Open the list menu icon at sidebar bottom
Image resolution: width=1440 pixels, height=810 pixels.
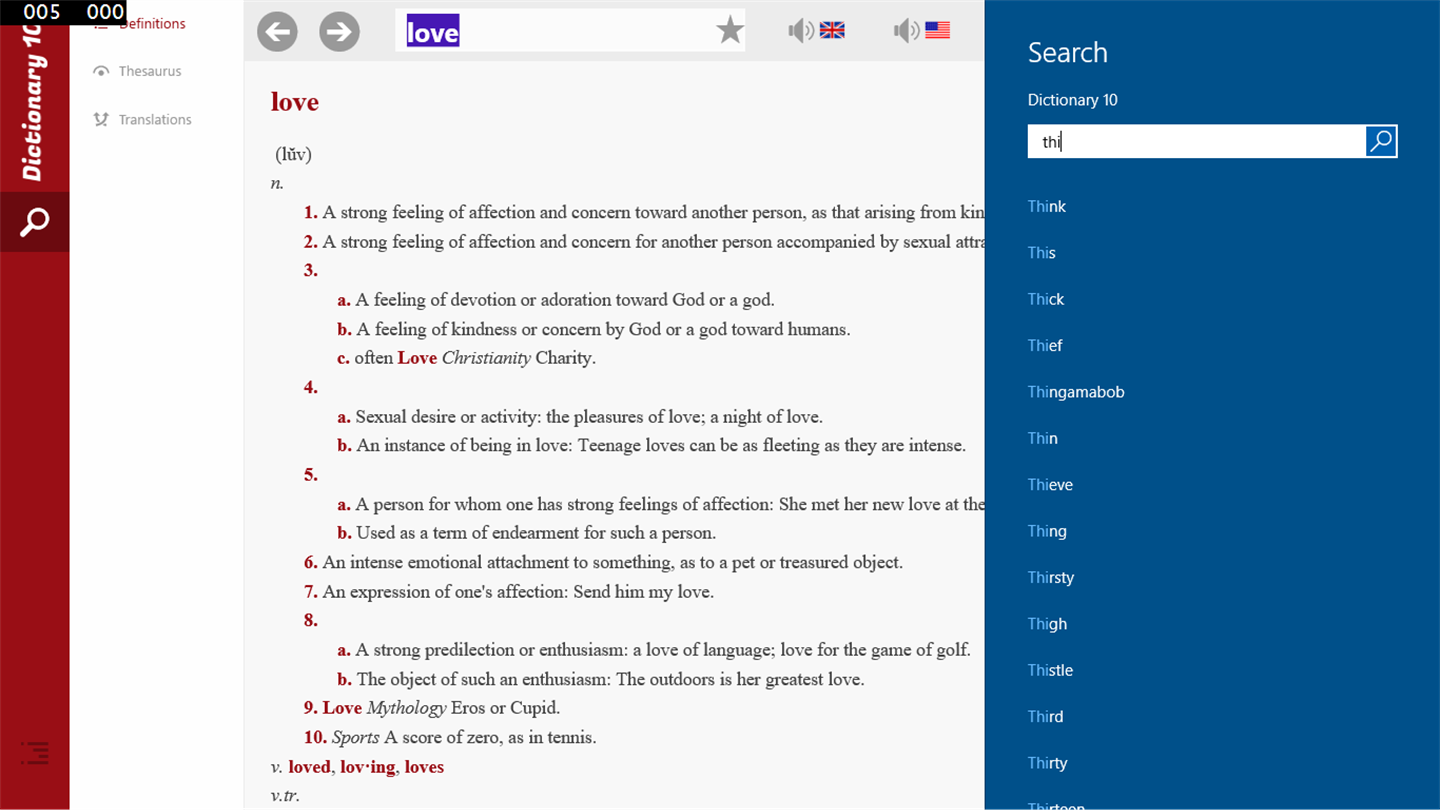[x=35, y=752]
